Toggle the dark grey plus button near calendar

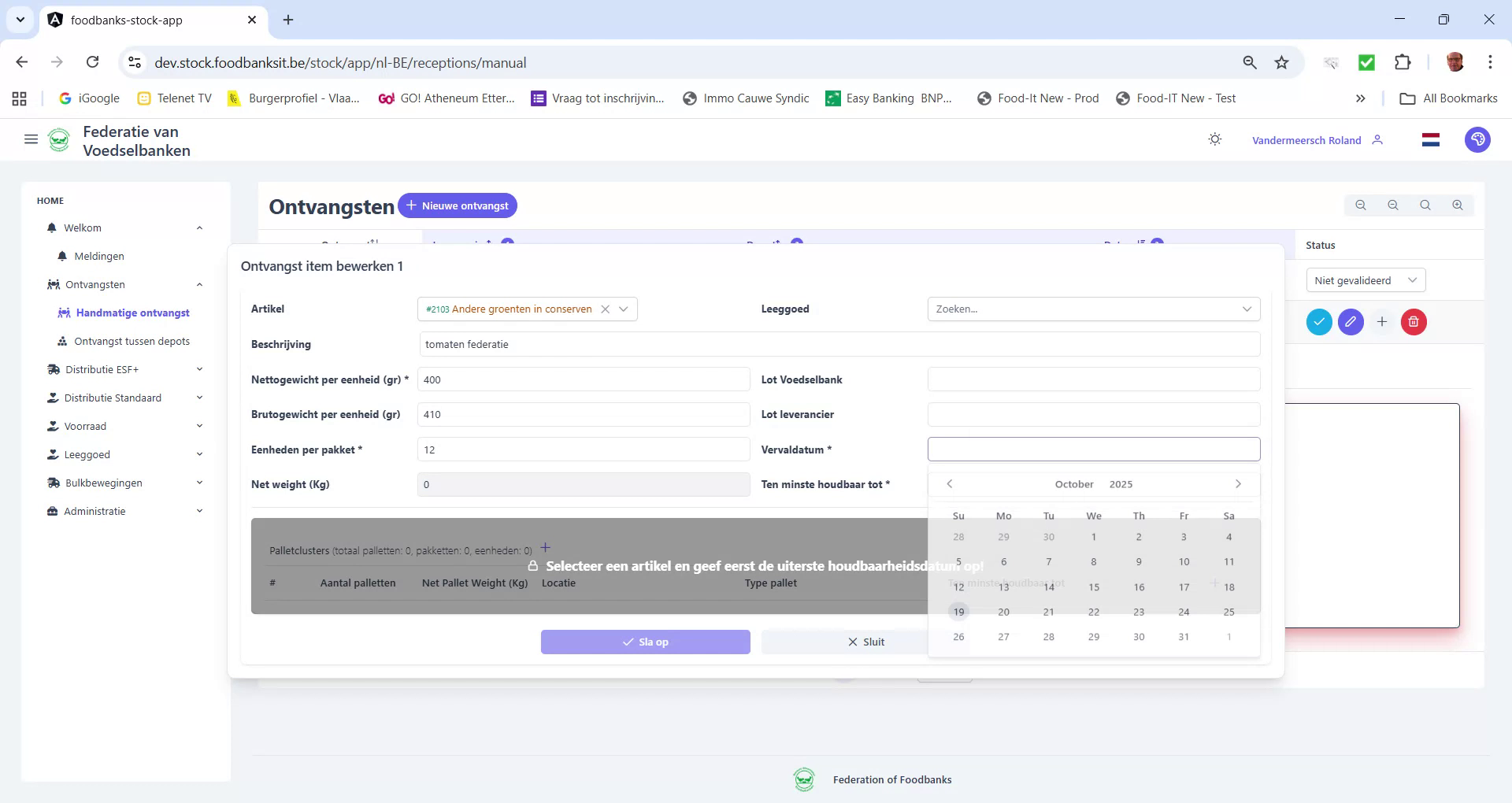[1215, 583]
